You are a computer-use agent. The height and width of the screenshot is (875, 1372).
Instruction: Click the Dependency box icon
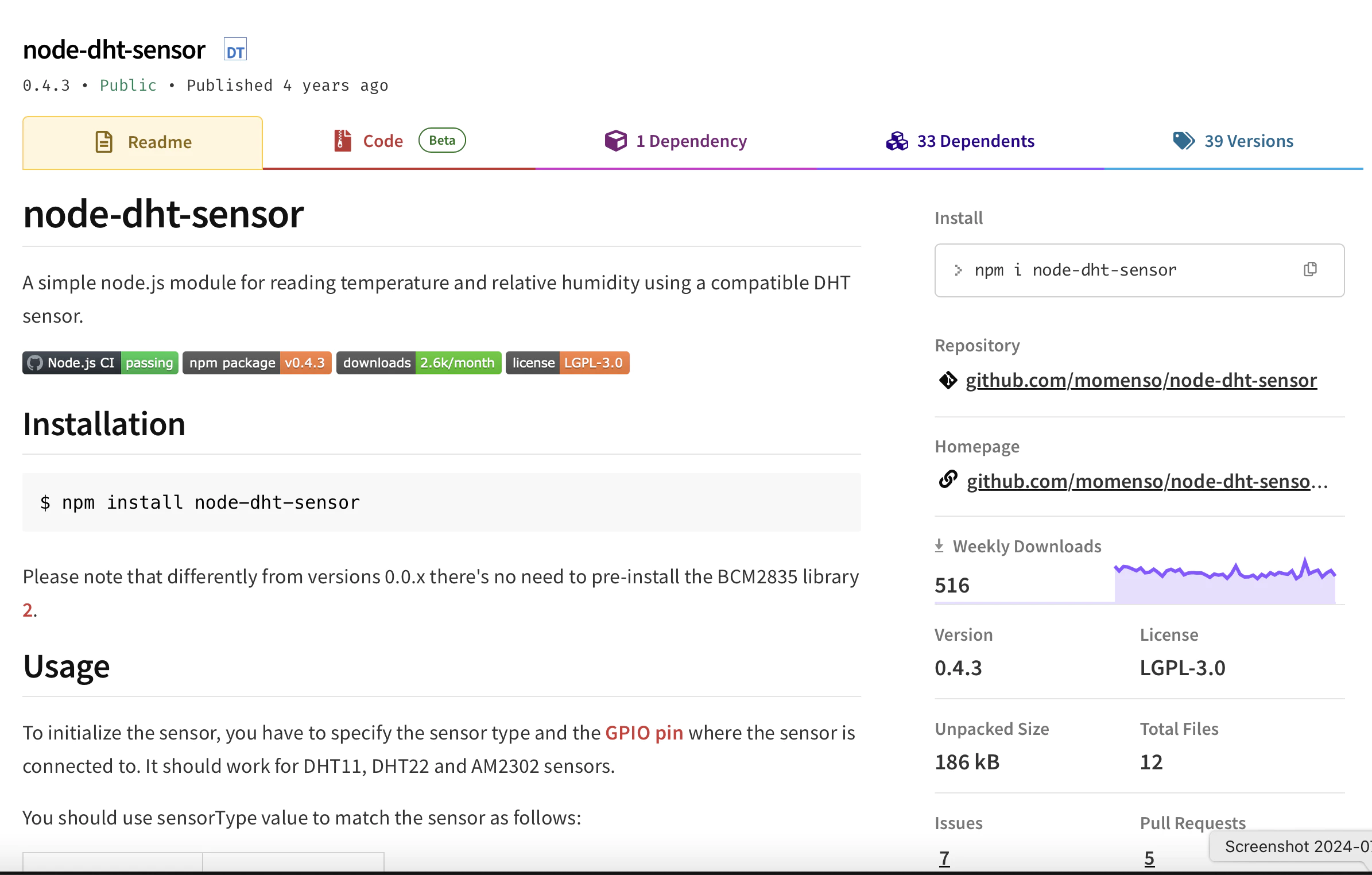click(615, 141)
